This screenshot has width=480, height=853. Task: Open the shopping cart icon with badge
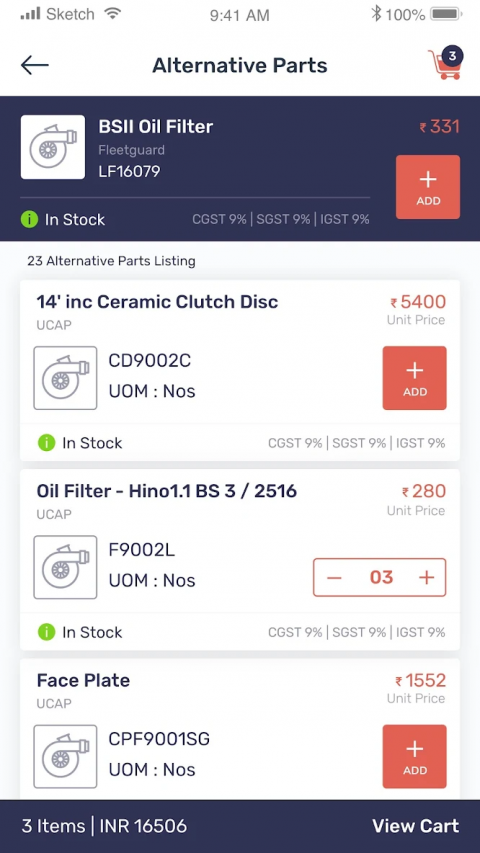pyautogui.click(x=446, y=63)
